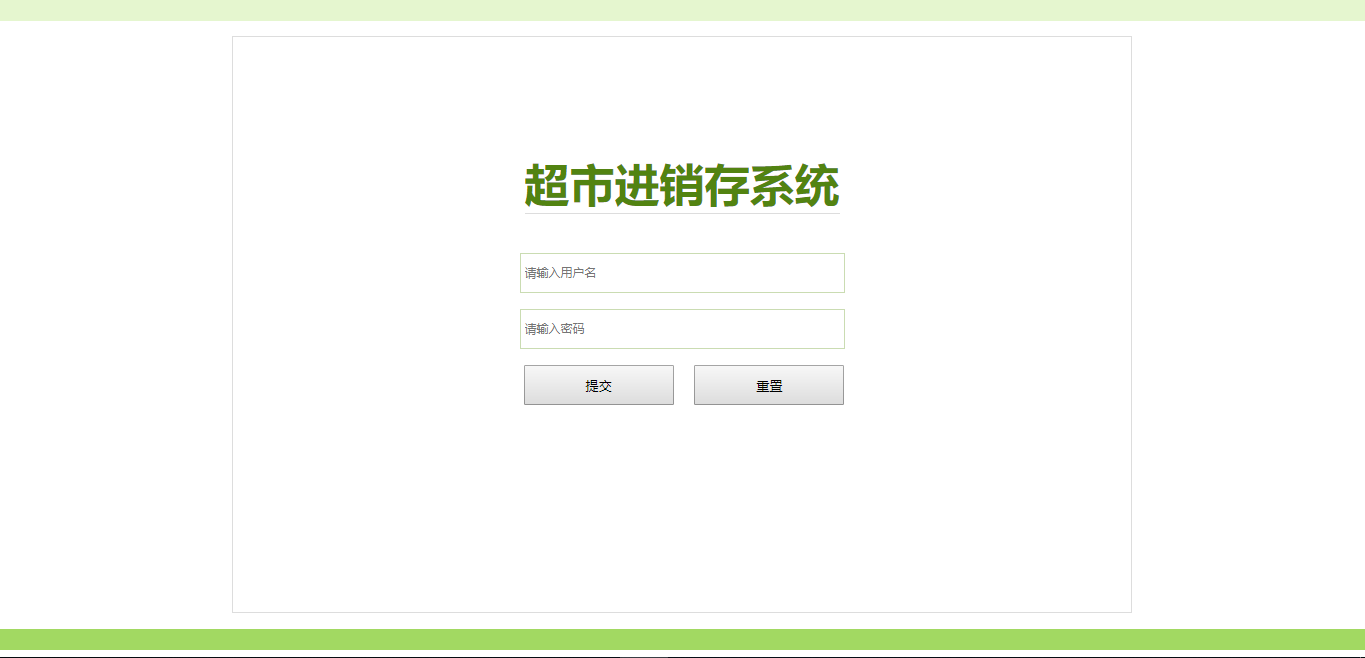Submit the login form using 提交
The width and height of the screenshot is (1365, 658).
(x=599, y=385)
